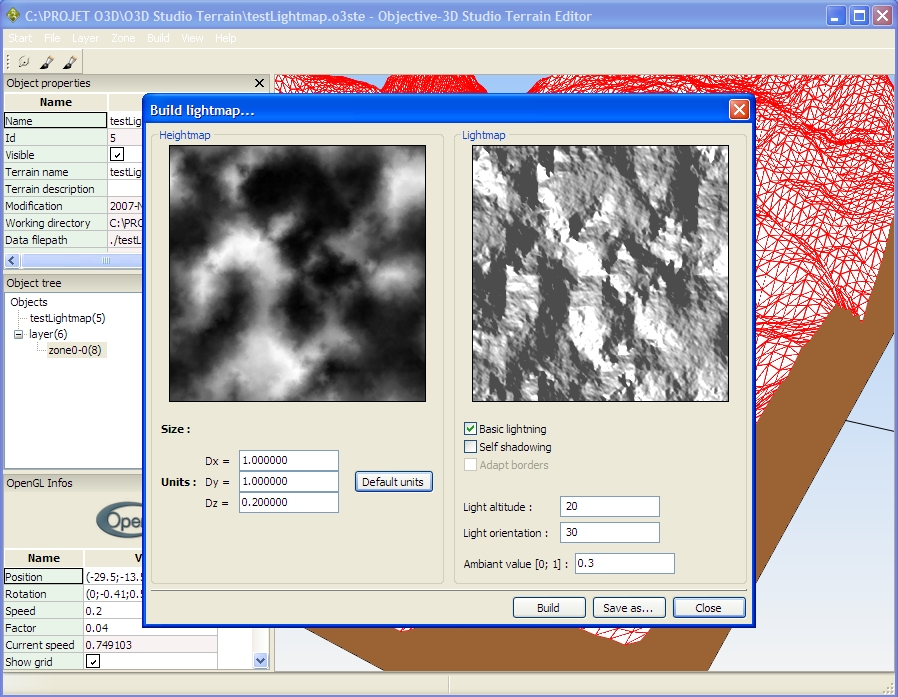Click the Heightmap preview image
This screenshot has height=697, width=898.
(x=297, y=273)
